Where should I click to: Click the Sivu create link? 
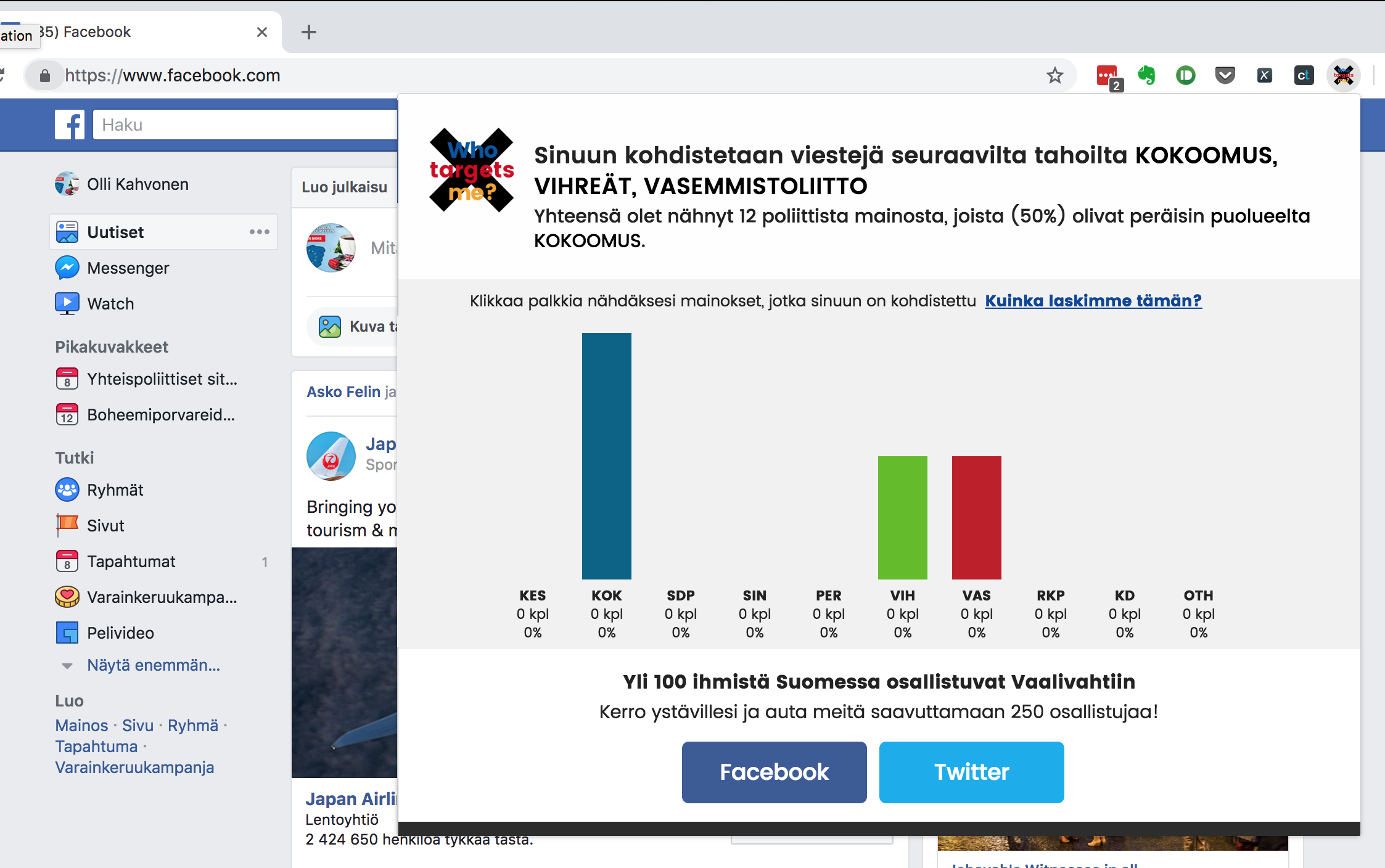[x=138, y=725]
